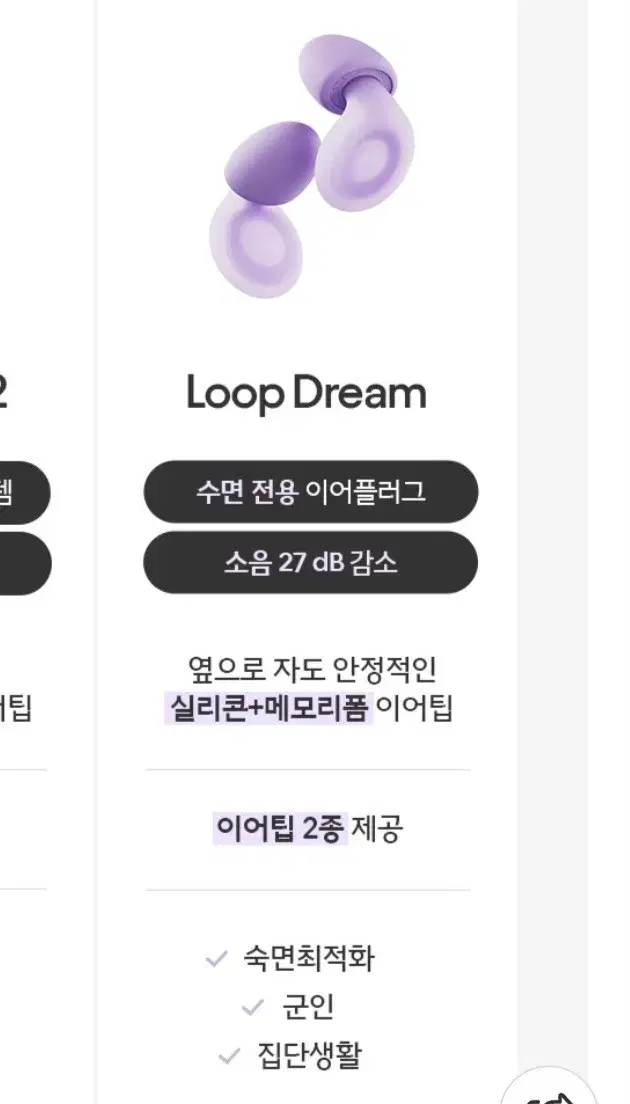The image size is (630, 1104).
Task: Open the Loop Dream product title
Action: tap(307, 394)
